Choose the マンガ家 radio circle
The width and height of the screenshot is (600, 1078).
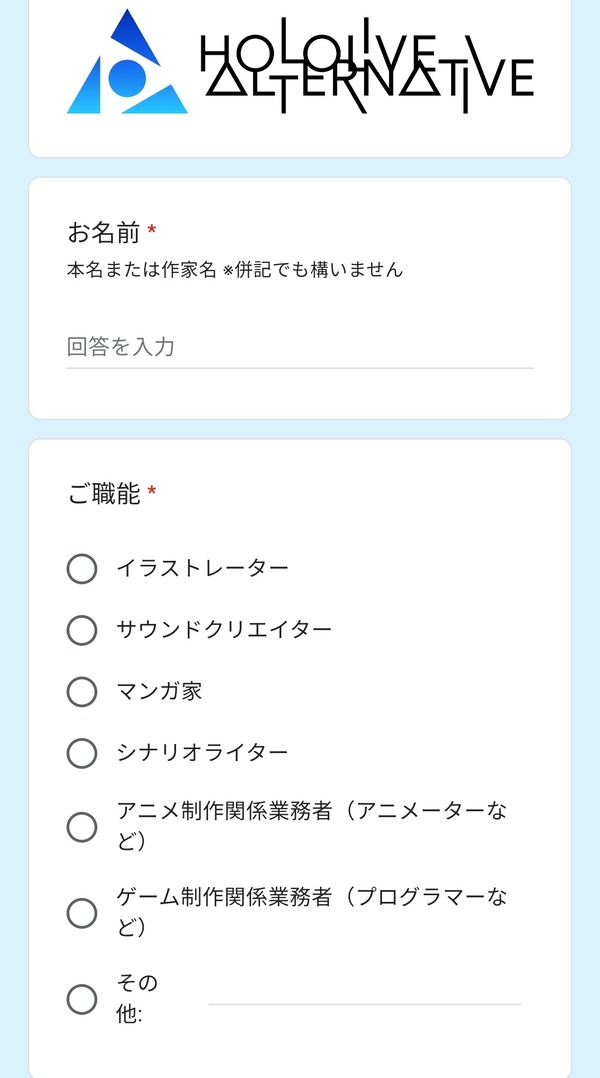82,692
